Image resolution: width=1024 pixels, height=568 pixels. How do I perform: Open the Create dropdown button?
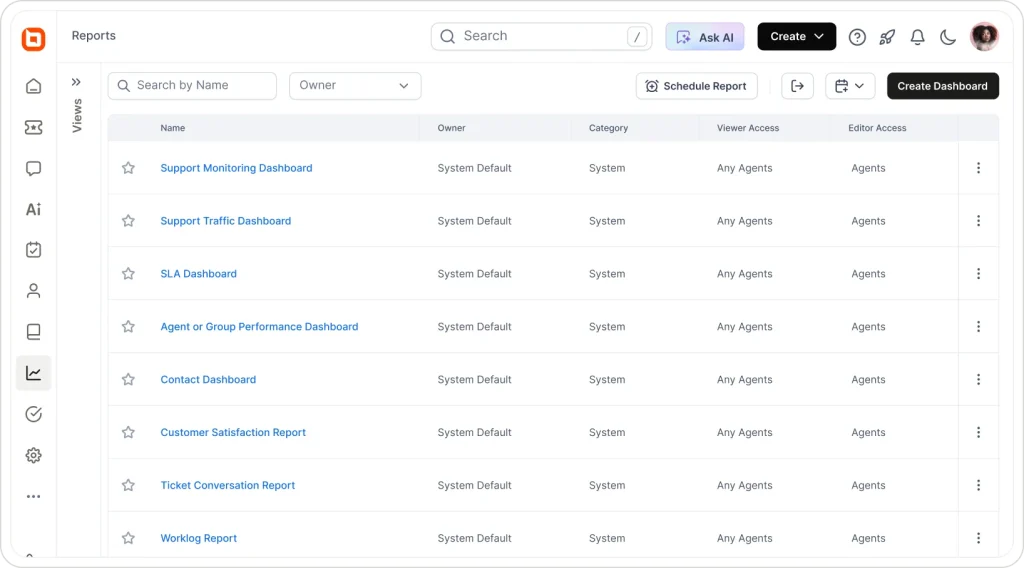pyautogui.click(x=796, y=37)
